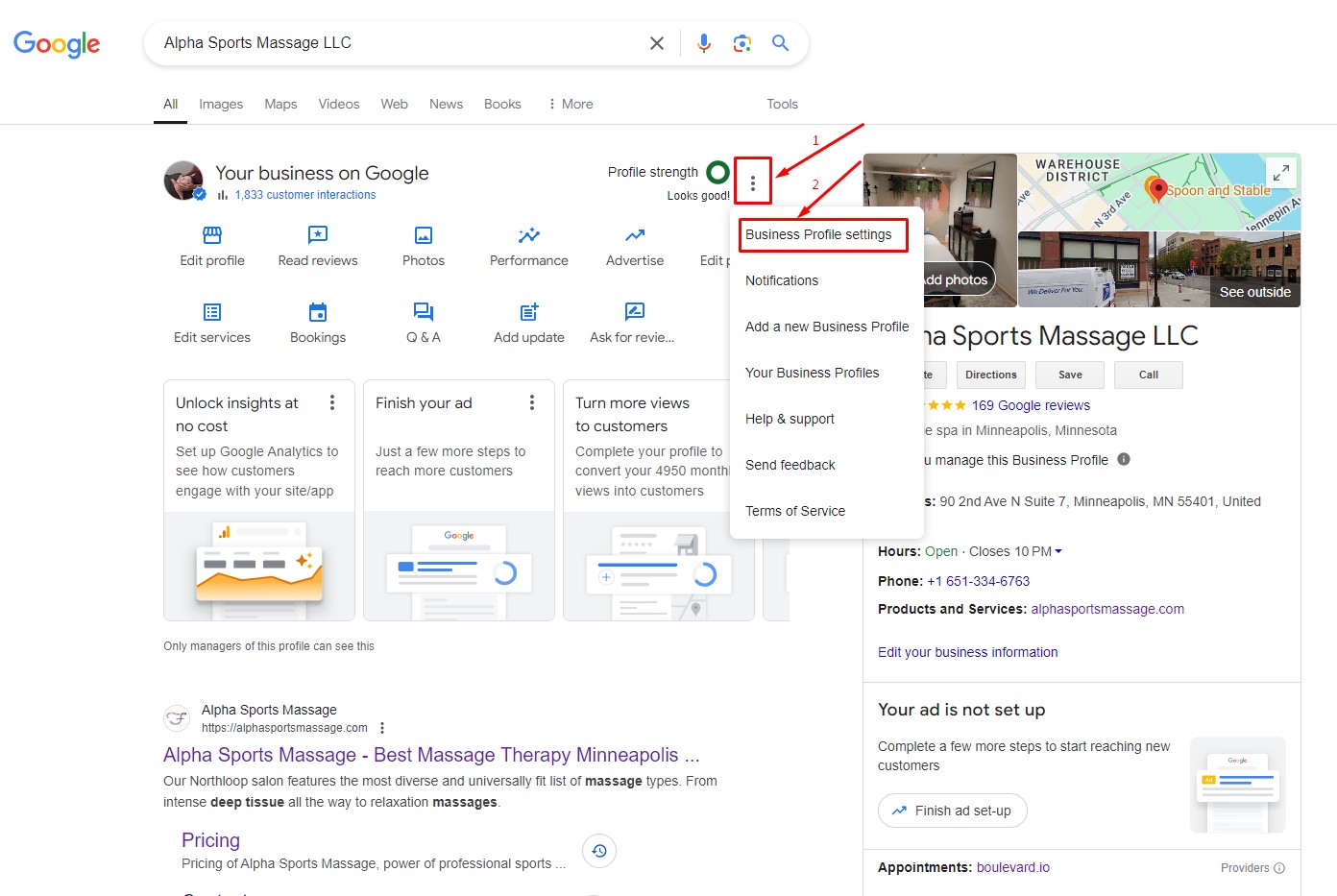Image resolution: width=1337 pixels, height=896 pixels.
Task: Open the More search filters dropdown
Action: (571, 104)
